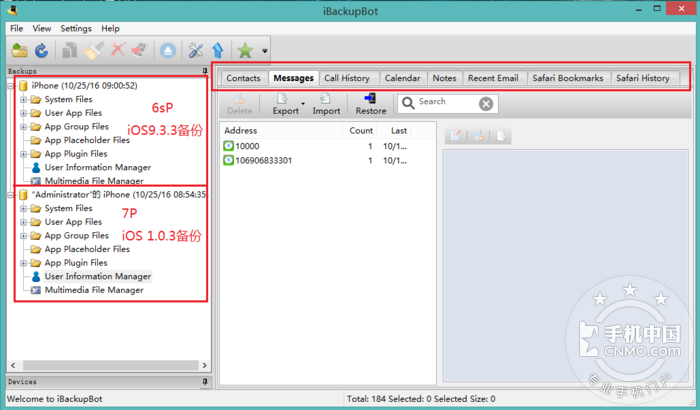This screenshot has width=700, height=410.
Task: Expand App Group Files in Administrator's iPhone backup
Action: [23, 235]
